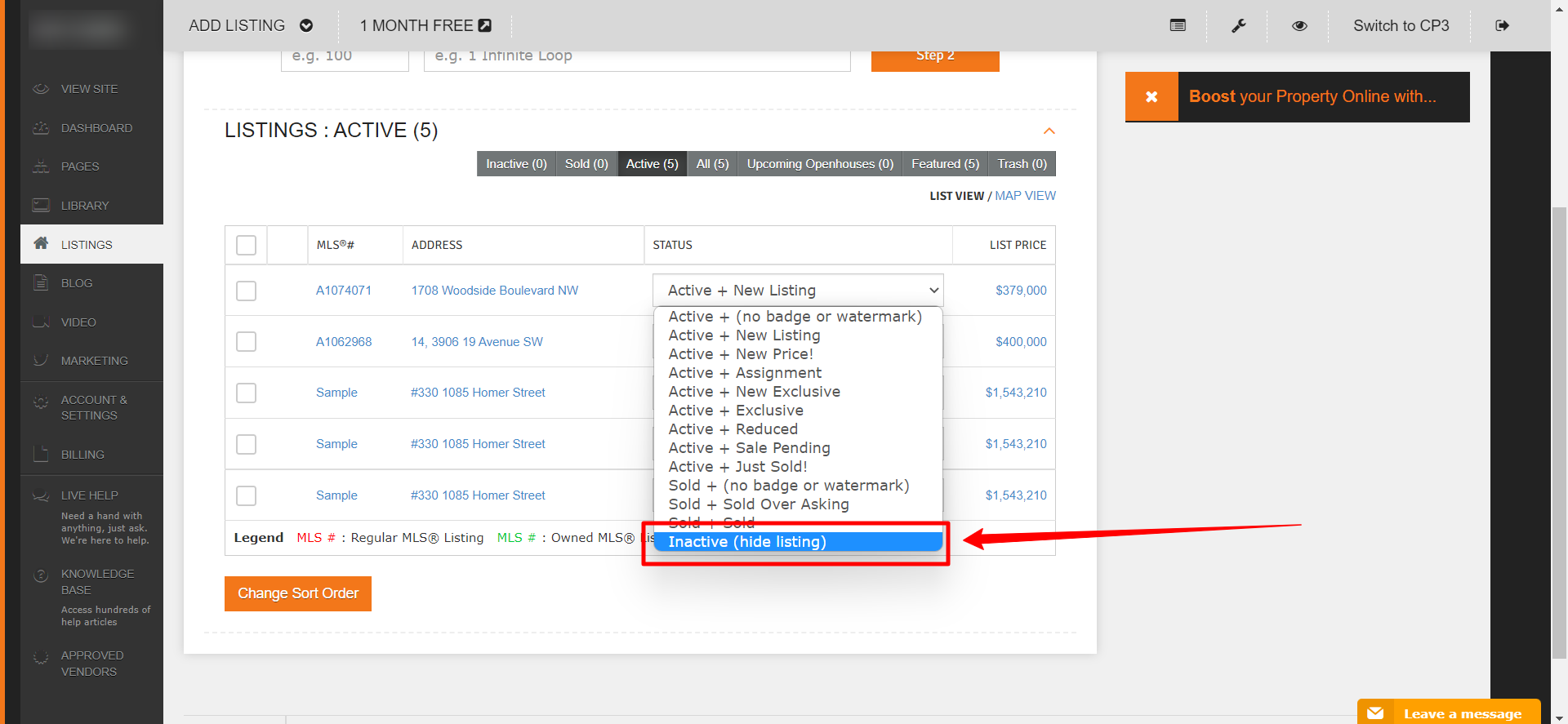The height and width of the screenshot is (724, 1568).
Task: Close the Boost your Property banner
Action: coord(1151,96)
